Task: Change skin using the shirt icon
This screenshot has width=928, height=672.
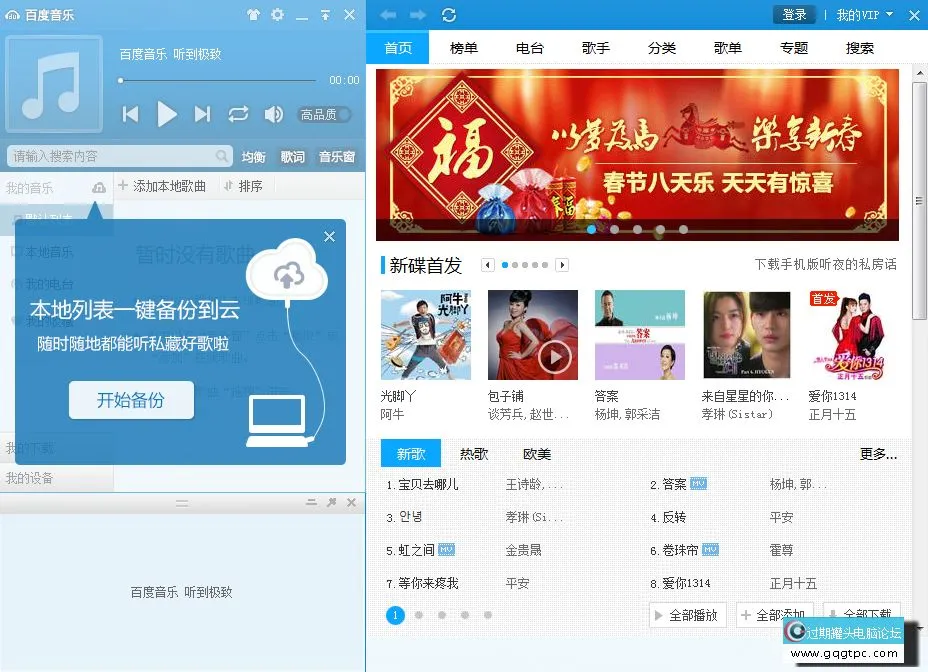Action: click(255, 15)
